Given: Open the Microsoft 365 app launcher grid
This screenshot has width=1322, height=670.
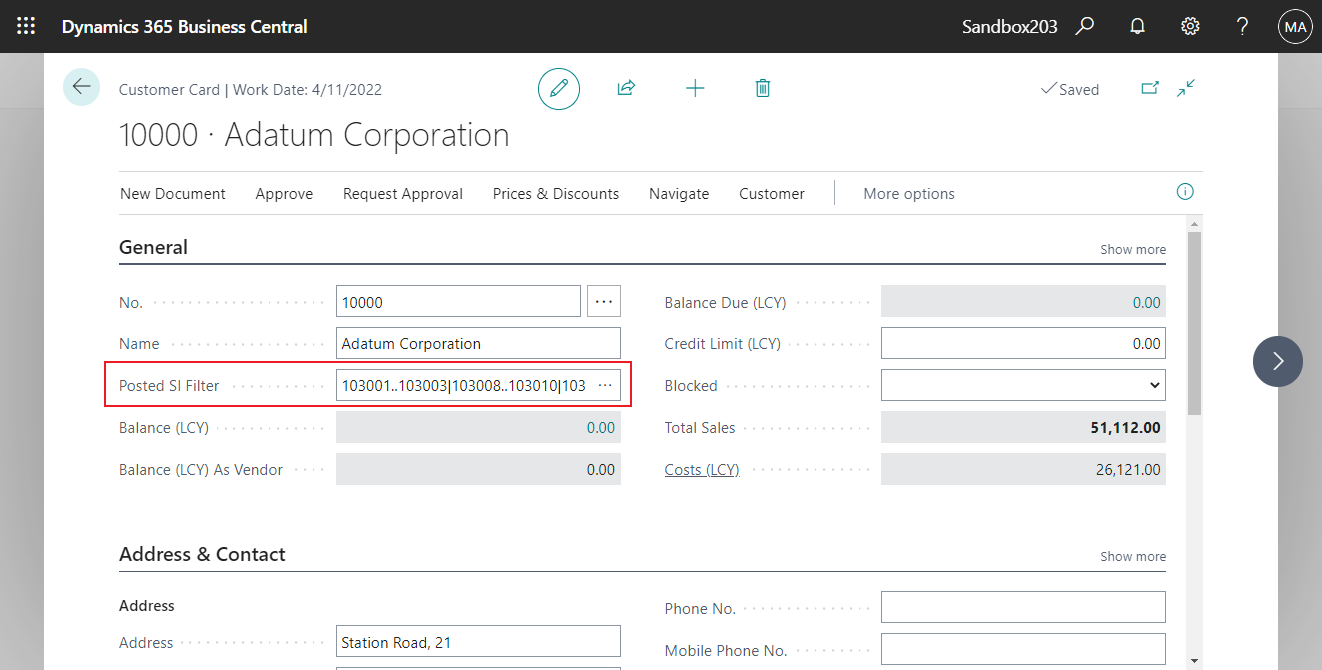Looking at the screenshot, I should (26, 26).
